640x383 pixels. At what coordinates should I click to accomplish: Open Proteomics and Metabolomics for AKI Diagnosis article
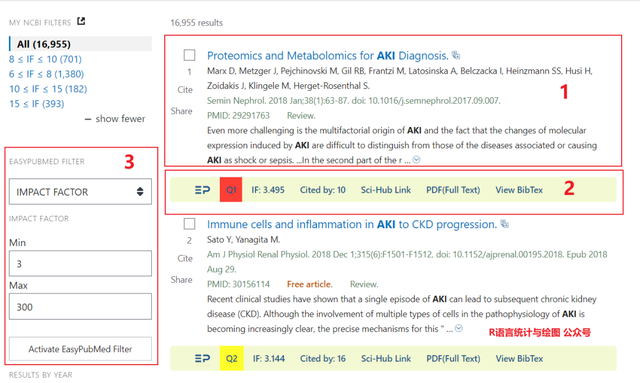[328, 56]
